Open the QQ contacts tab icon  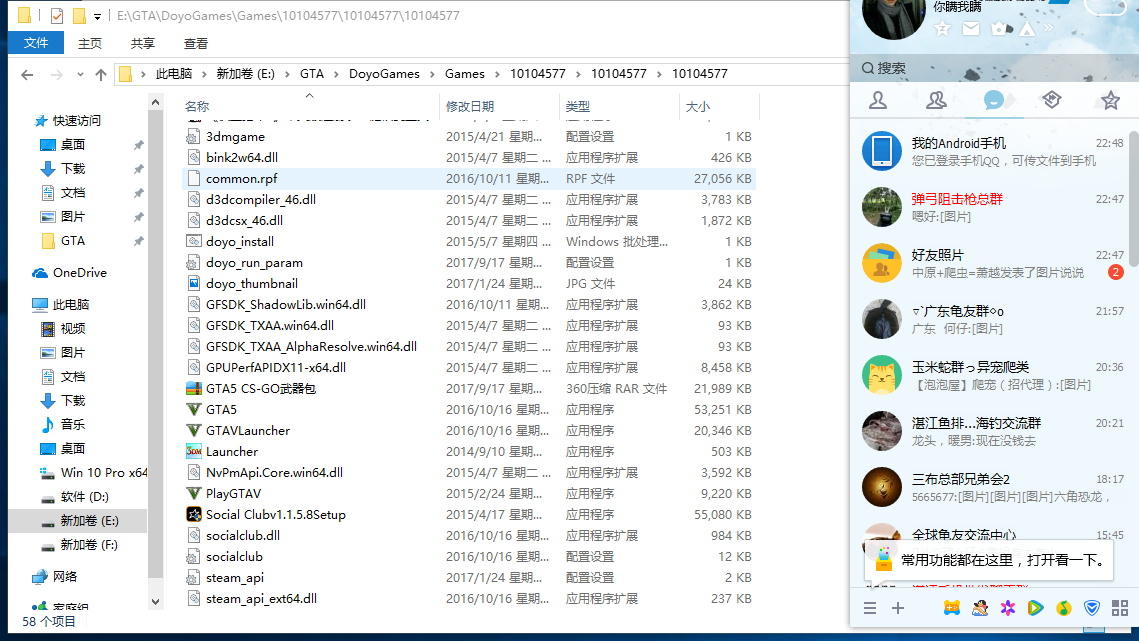coord(878,100)
